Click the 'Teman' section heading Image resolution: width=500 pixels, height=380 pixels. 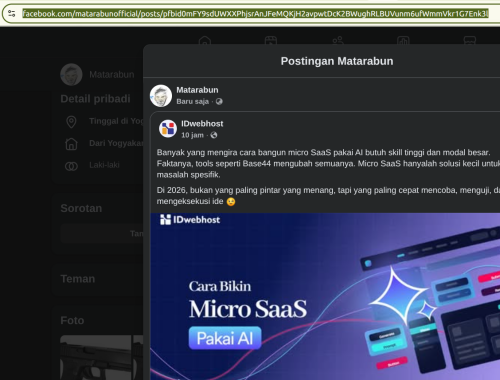coord(78,279)
